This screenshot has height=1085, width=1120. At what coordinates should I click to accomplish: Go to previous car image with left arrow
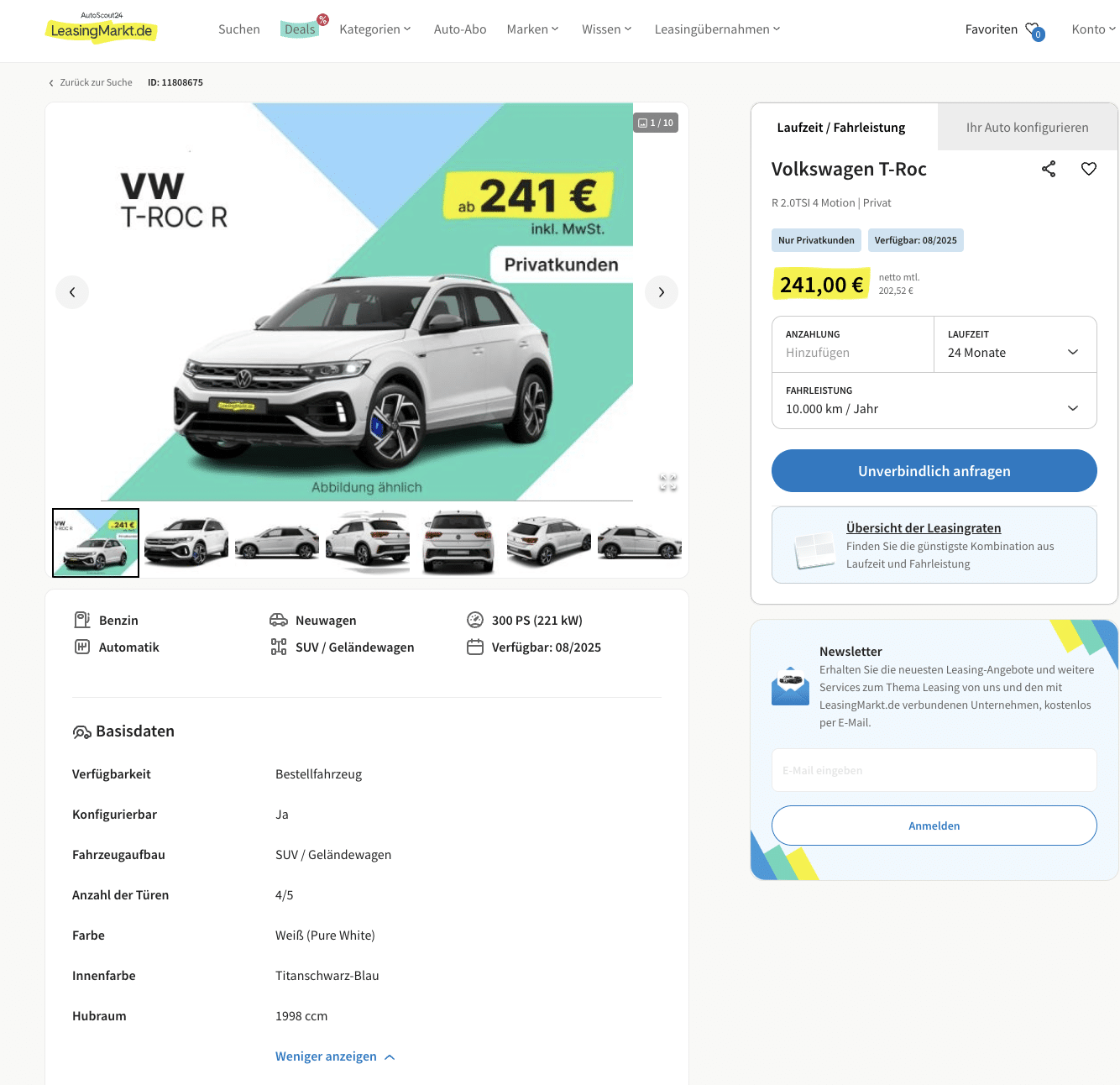click(72, 292)
